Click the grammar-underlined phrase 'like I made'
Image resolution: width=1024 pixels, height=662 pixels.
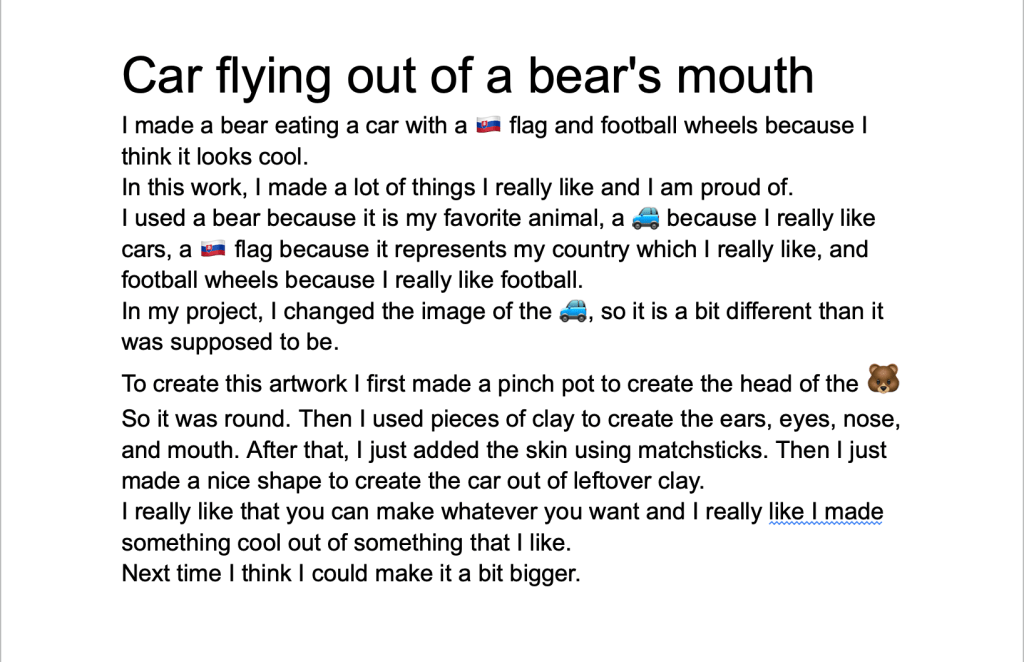(x=825, y=513)
